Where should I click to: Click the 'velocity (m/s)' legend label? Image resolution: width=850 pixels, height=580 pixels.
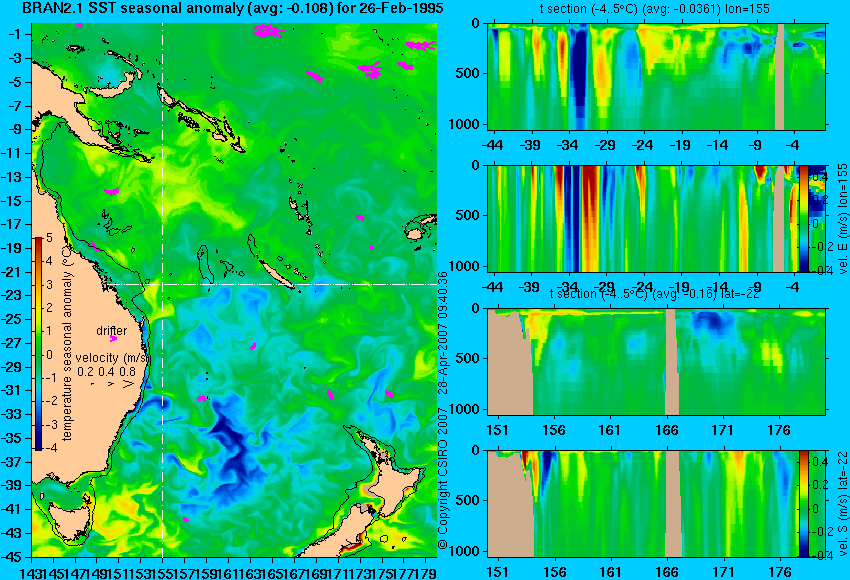tap(112, 358)
